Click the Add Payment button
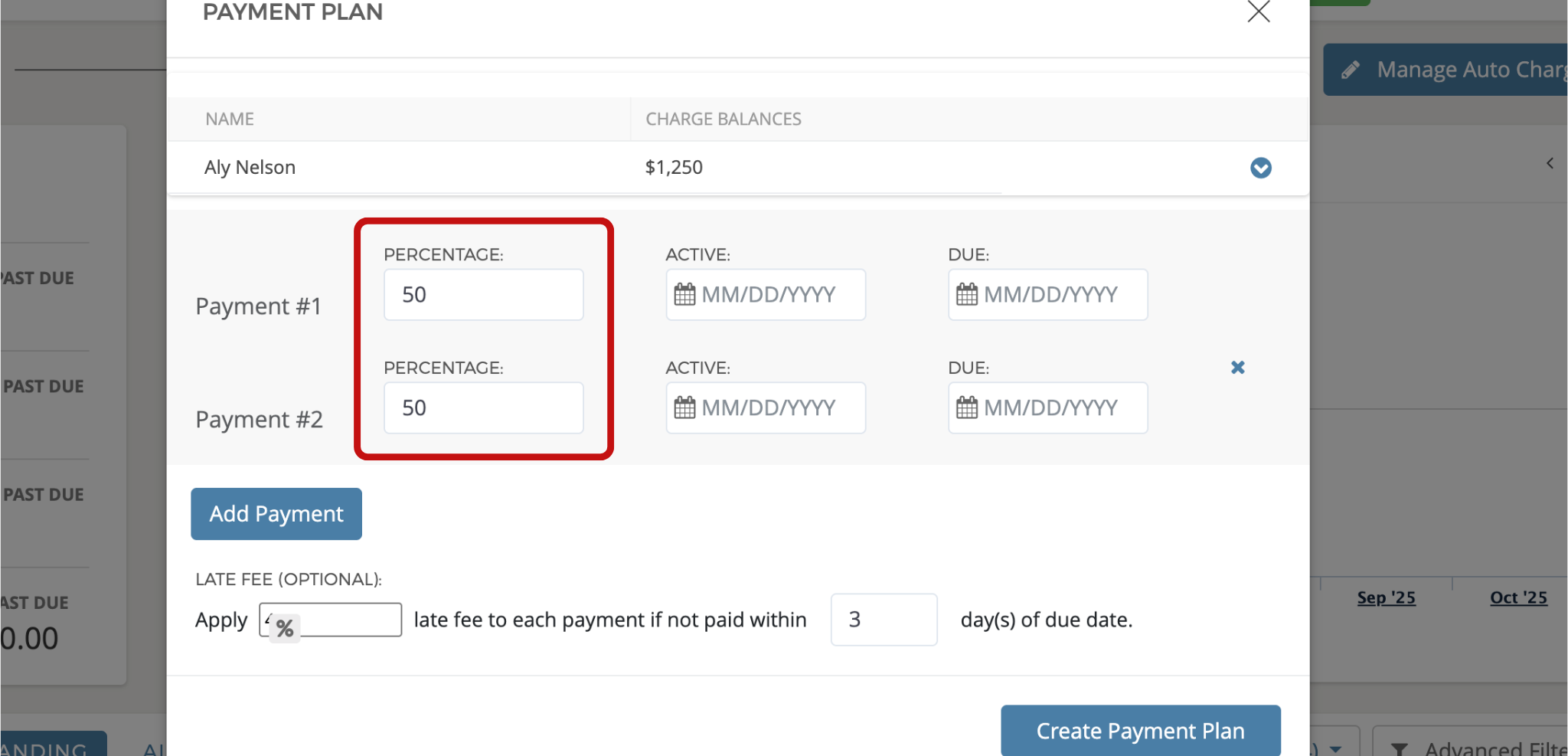Screen dimensions: 1568x756 tap(276, 514)
